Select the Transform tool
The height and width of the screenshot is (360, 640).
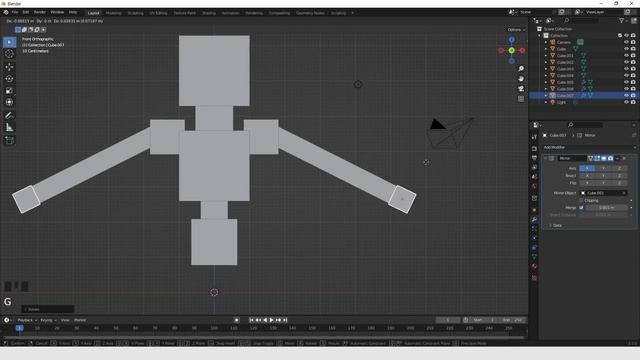click(9, 102)
